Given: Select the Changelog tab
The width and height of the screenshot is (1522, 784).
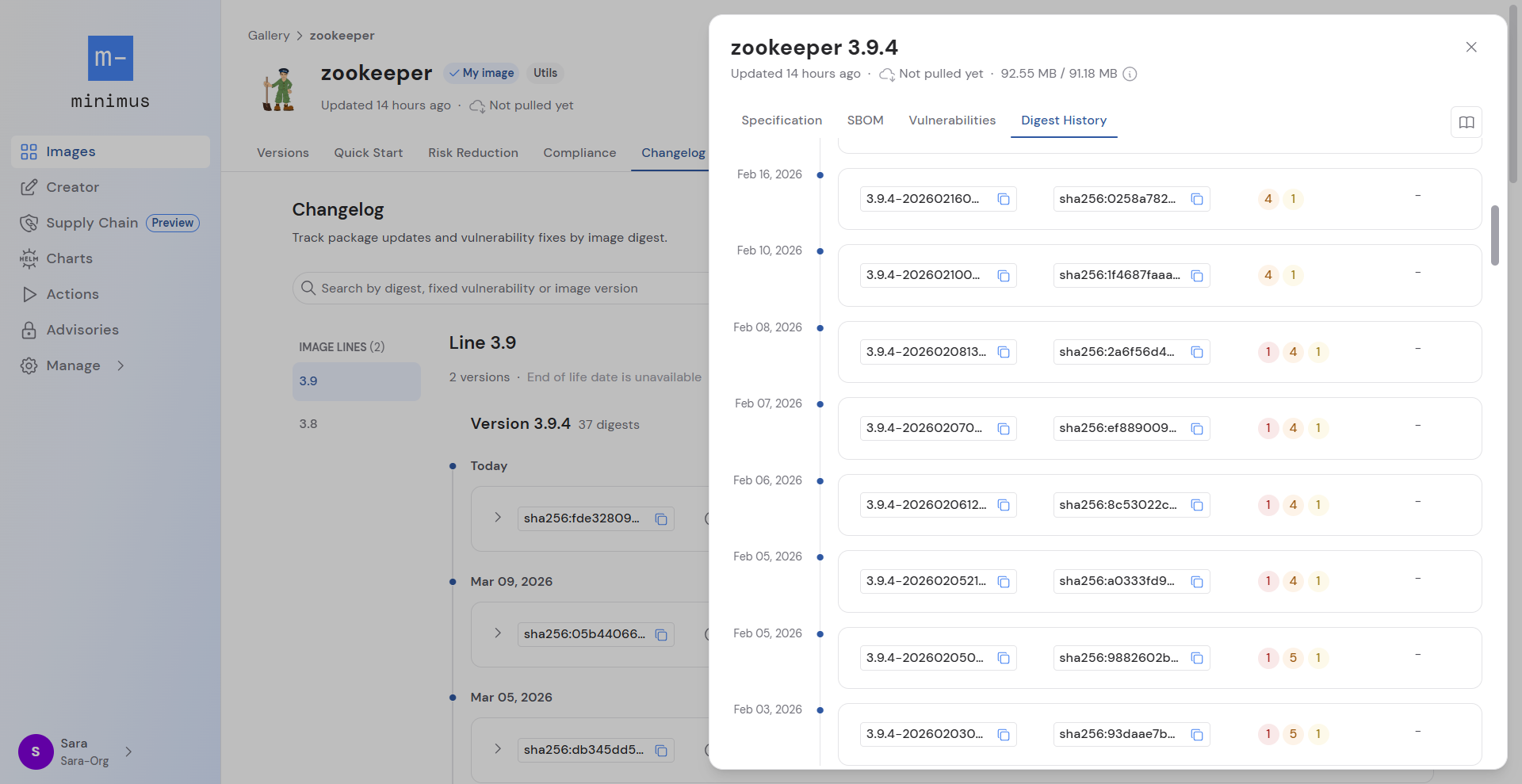Looking at the screenshot, I should coord(673,153).
